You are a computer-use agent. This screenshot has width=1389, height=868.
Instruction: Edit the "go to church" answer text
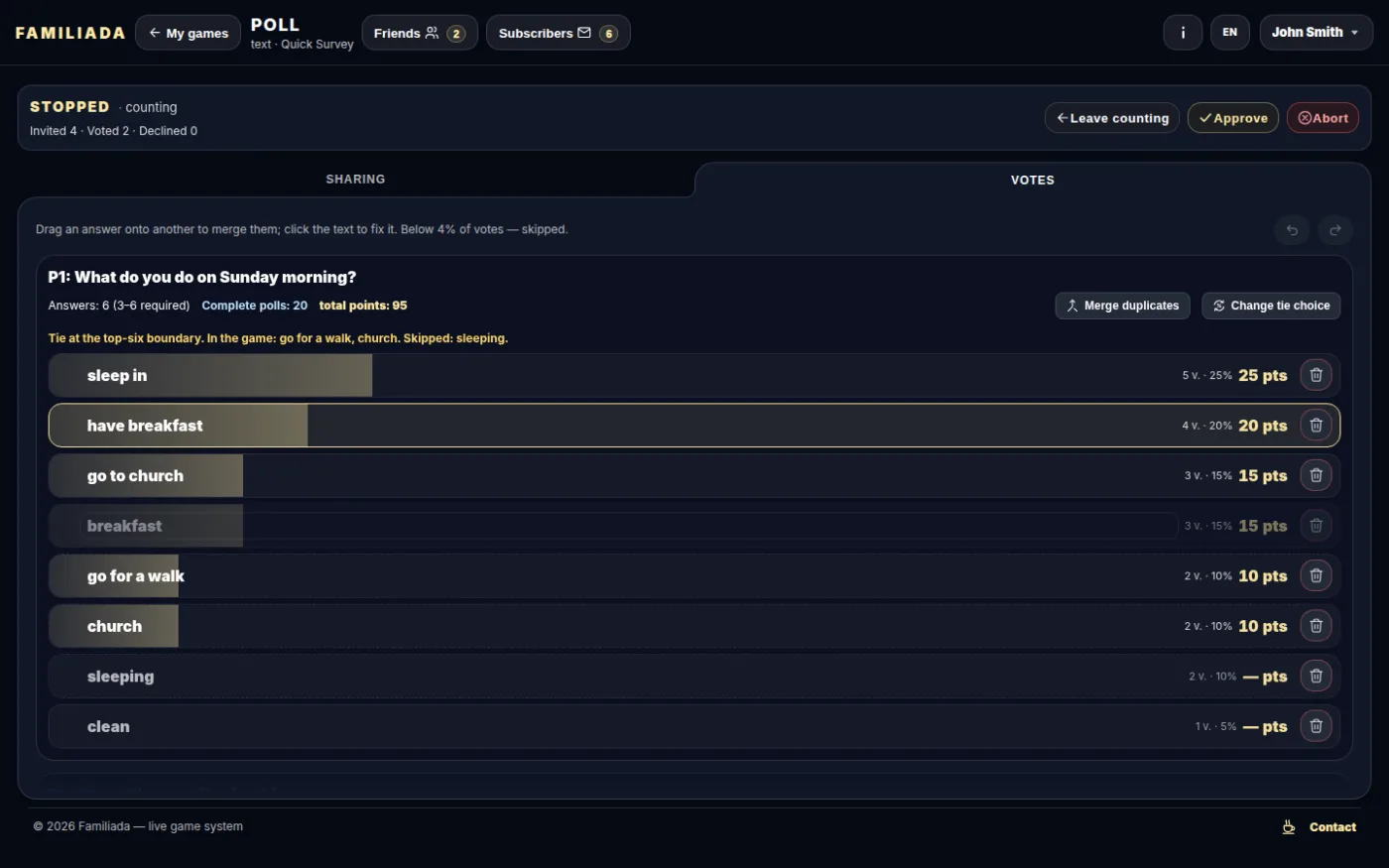(135, 476)
